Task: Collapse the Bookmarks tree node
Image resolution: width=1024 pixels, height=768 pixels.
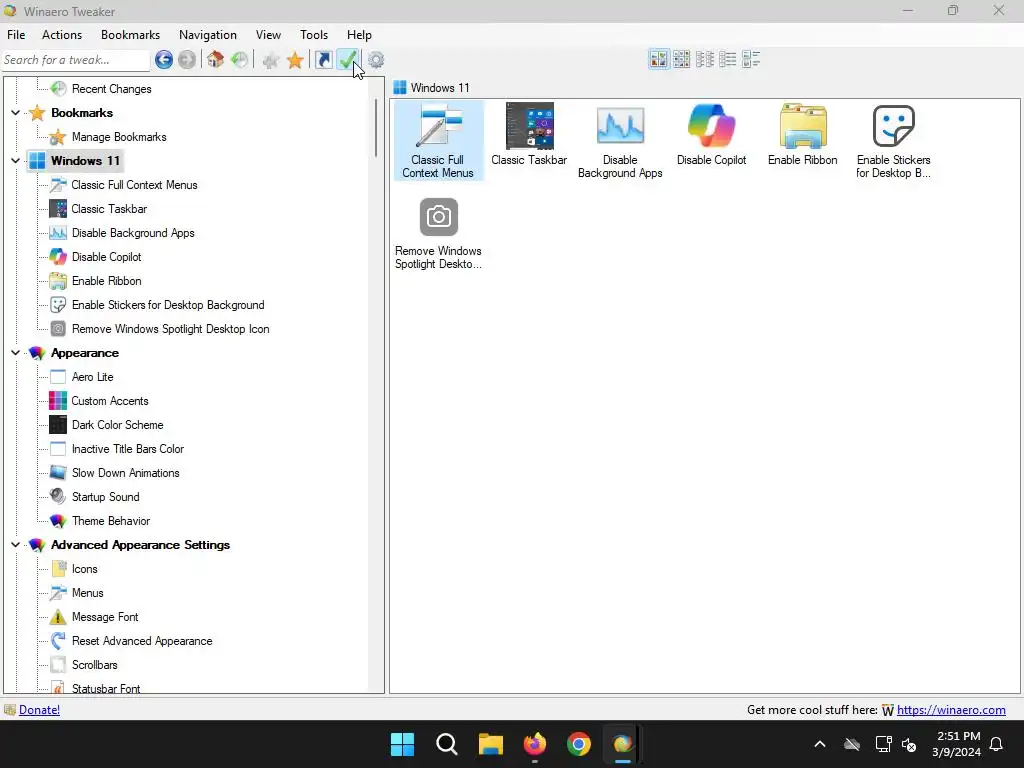Action: [15, 113]
